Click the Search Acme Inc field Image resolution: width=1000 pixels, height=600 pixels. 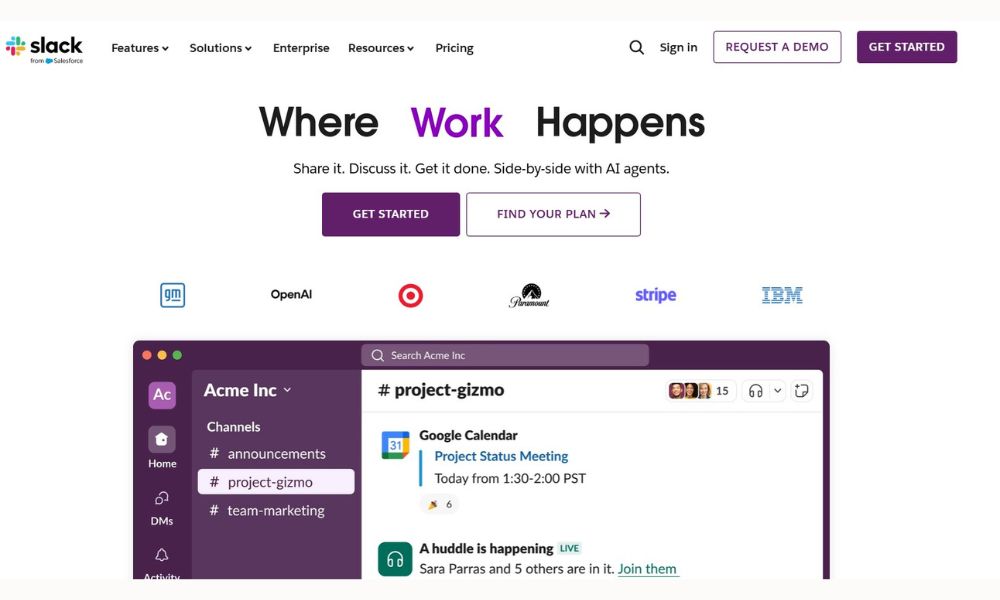click(x=505, y=355)
